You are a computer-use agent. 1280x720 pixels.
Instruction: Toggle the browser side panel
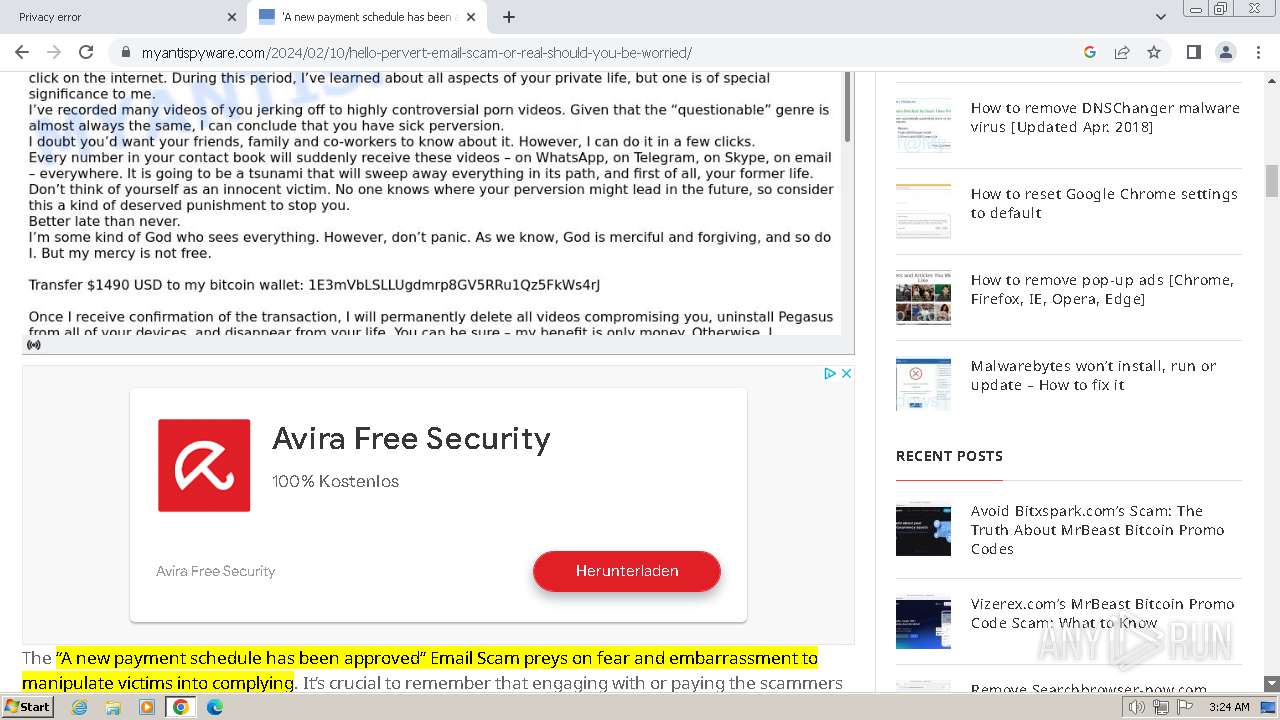[1193, 52]
